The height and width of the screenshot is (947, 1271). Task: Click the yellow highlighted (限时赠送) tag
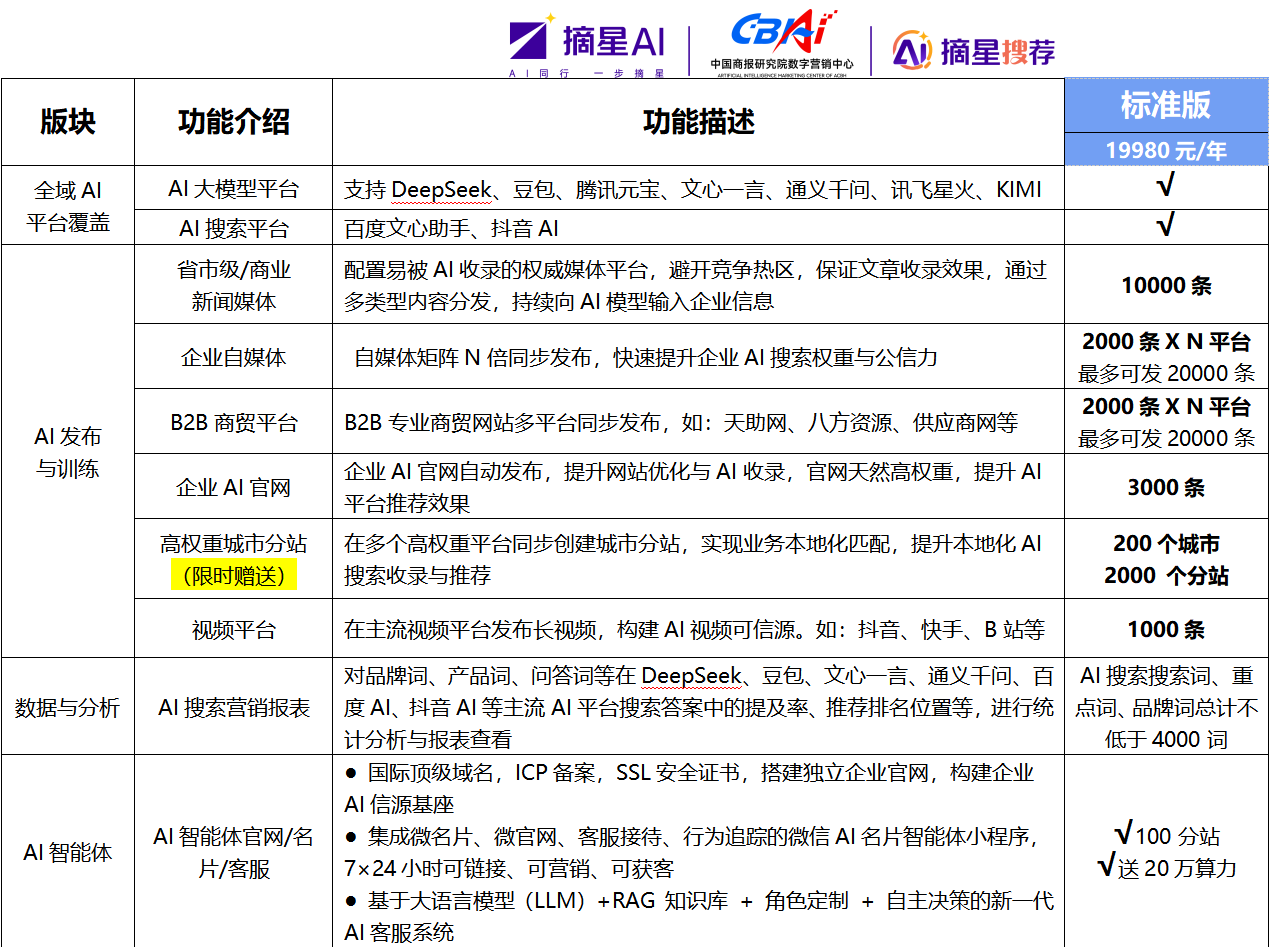click(234, 575)
